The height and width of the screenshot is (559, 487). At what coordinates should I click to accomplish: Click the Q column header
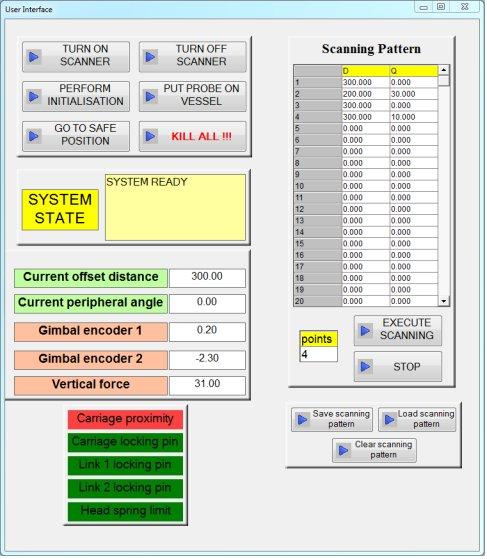[414, 71]
